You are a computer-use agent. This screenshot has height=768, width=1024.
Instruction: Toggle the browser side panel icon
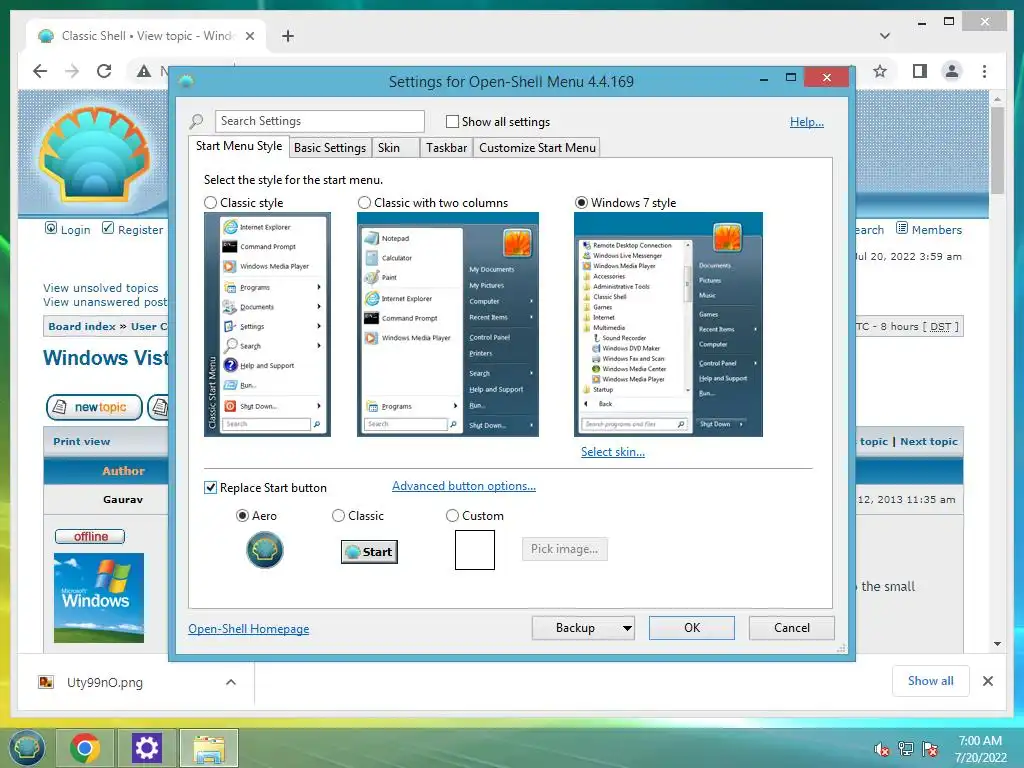click(920, 71)
